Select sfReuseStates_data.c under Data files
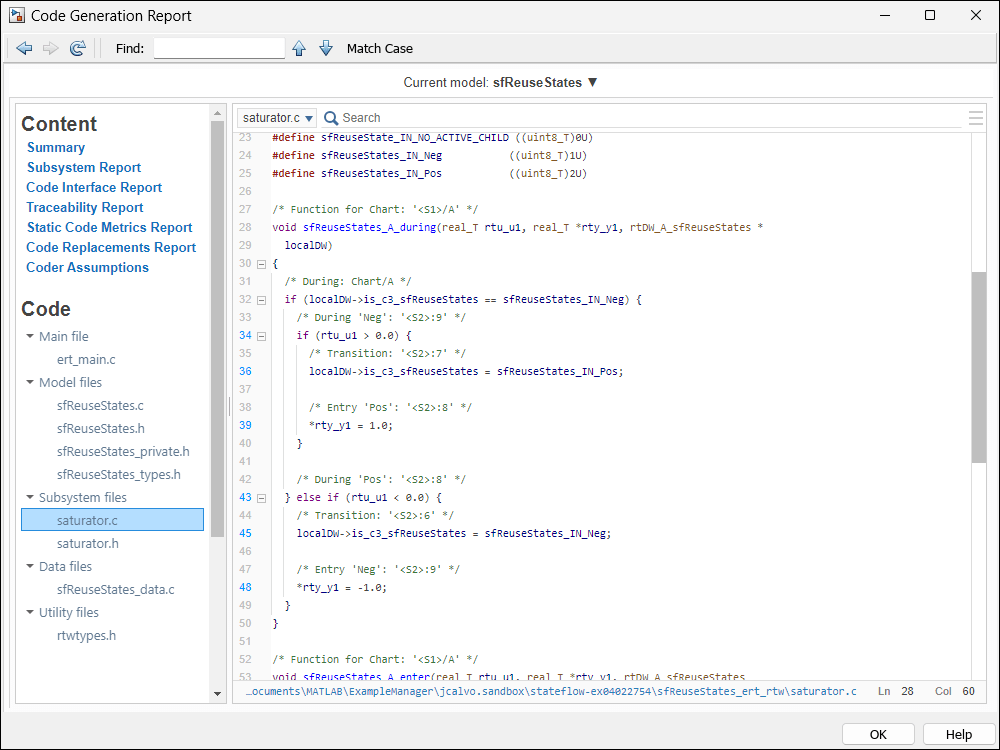Viewport: 1000px width, 750px height. pyautogui.click(x=115, y=590)
